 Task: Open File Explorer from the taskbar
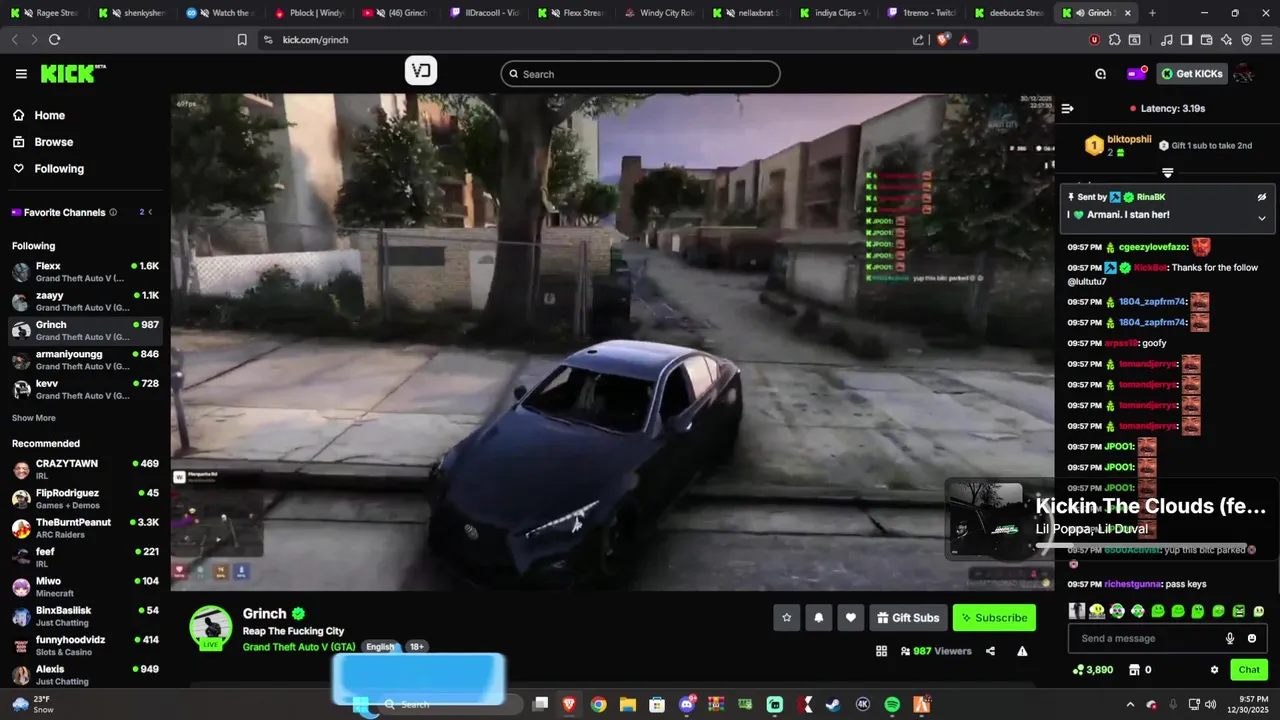point(627,705)
